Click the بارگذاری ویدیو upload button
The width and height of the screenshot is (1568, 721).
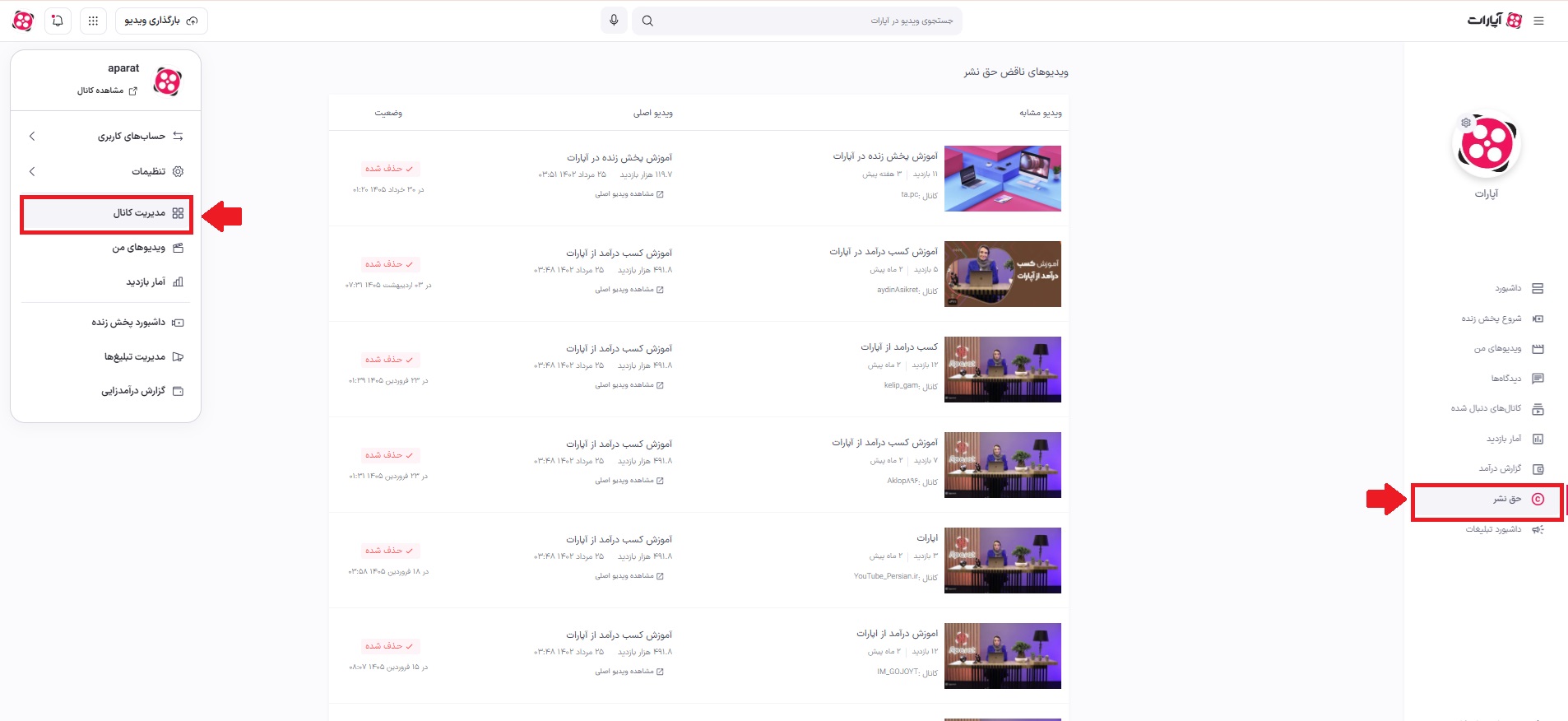tap(161, 21)
